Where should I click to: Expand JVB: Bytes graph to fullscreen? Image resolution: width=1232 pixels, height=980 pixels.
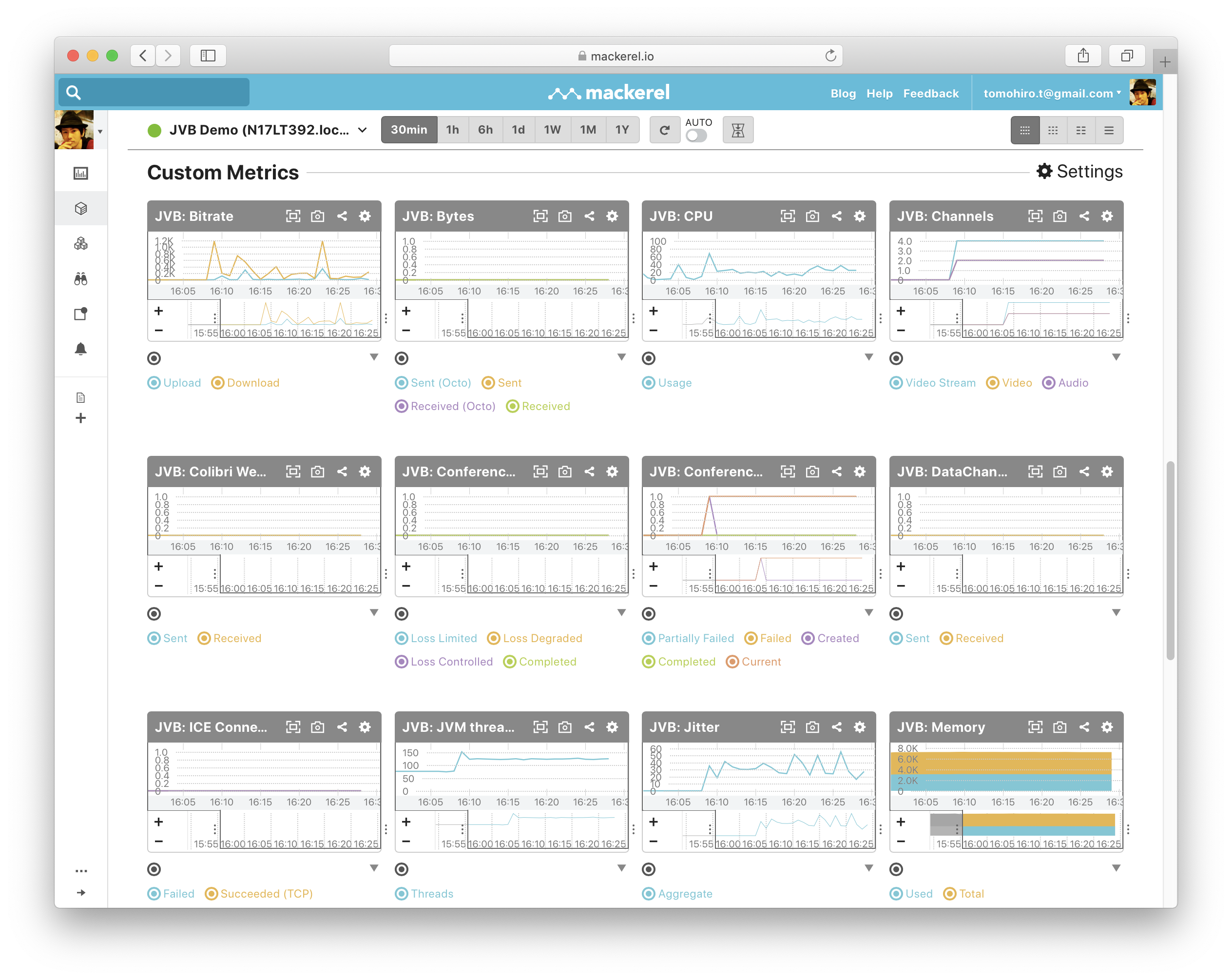(x=540, y=216)
